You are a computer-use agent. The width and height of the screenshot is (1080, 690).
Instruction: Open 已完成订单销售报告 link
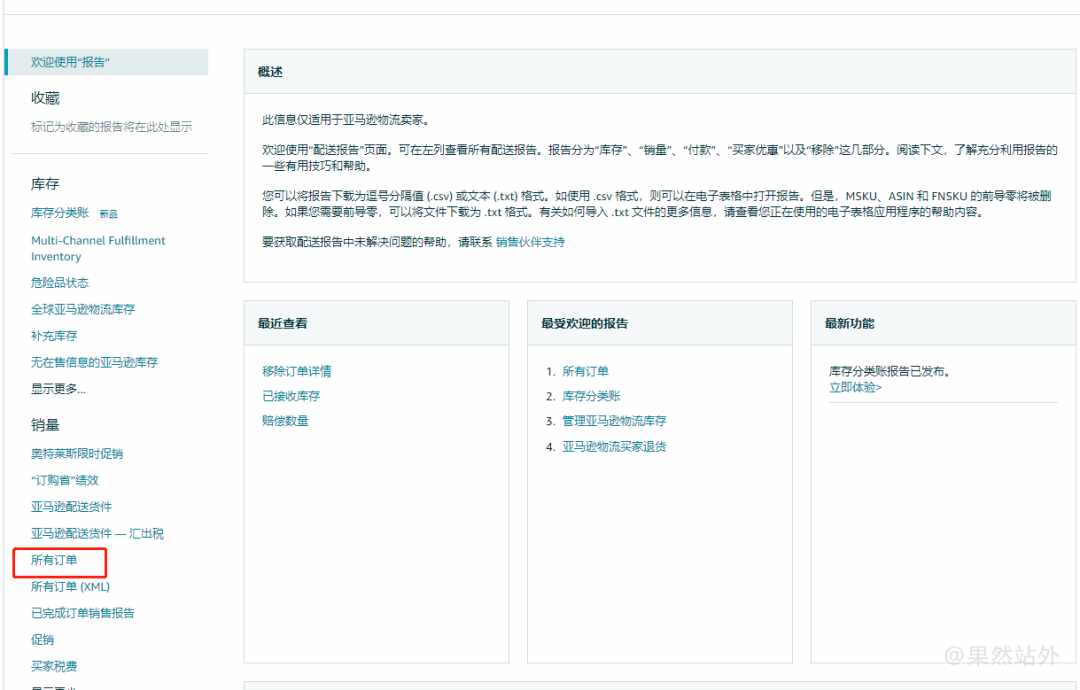pyautogui.click(x=83, y=613)
